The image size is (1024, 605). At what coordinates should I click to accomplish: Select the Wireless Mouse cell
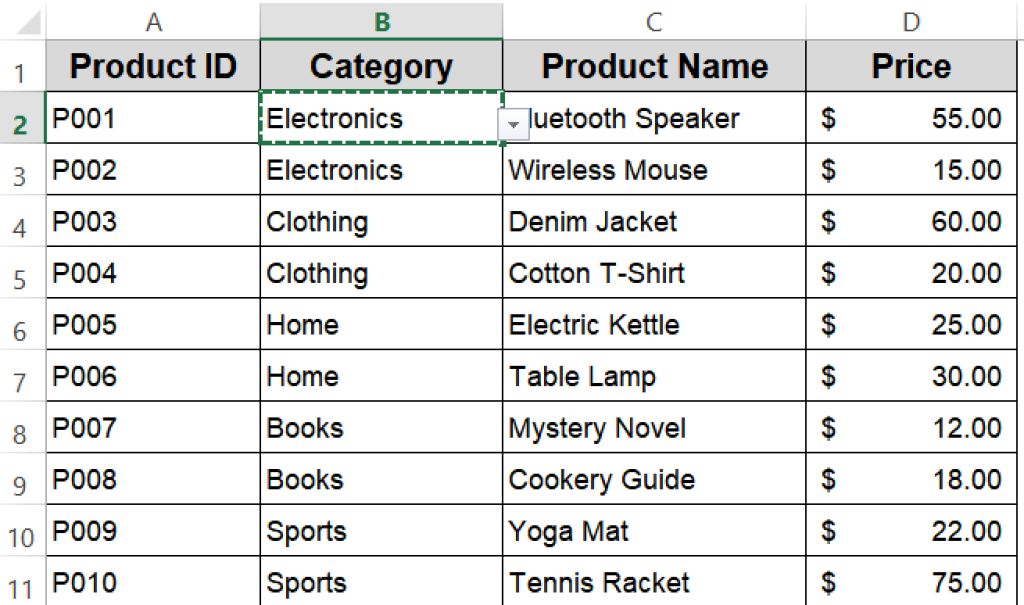pos(654,170)
